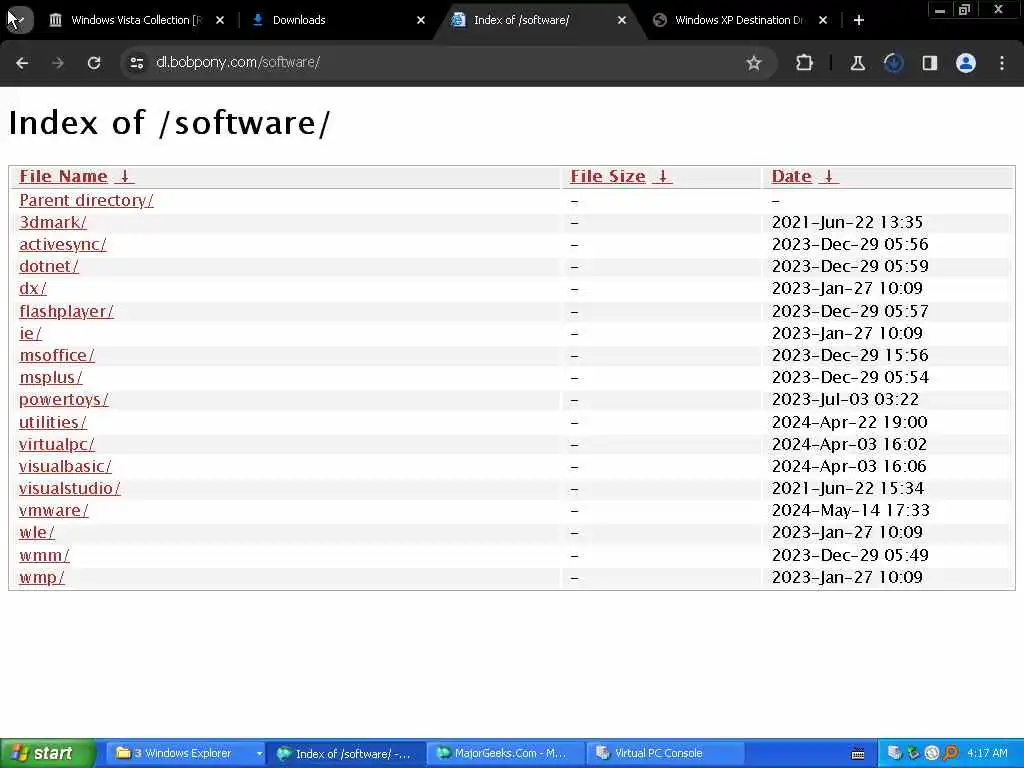Click the File Name descending arrow

124,176
